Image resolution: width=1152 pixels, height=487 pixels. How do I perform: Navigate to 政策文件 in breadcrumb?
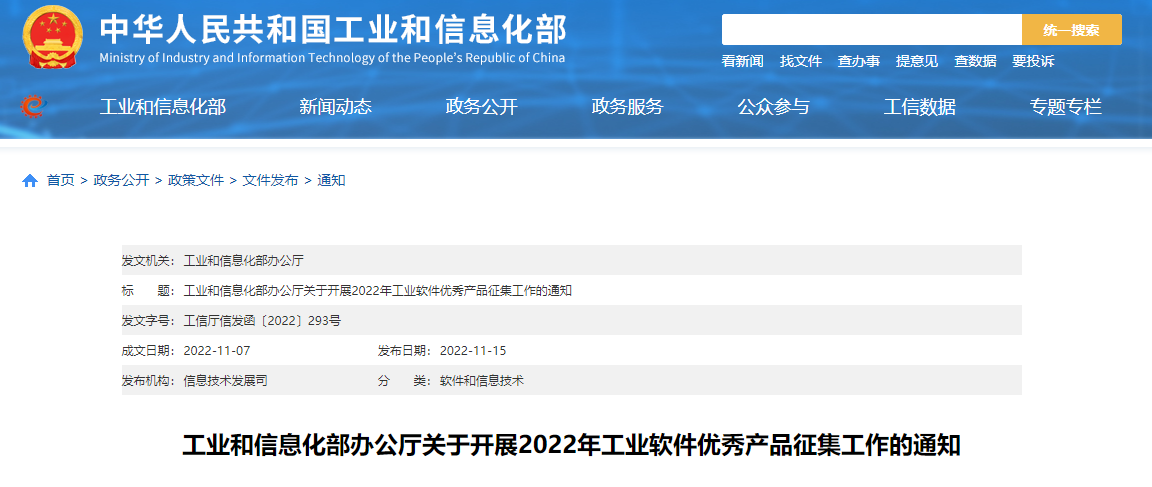[196, 181]
